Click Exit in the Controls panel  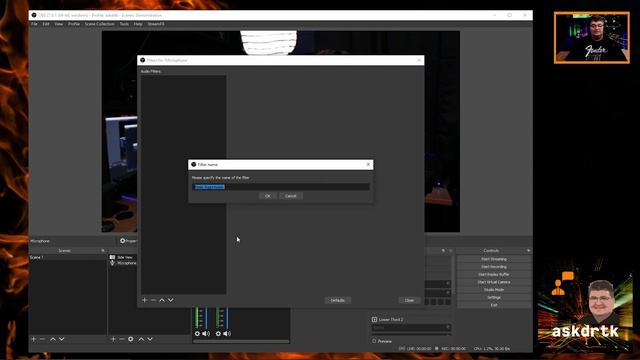pyautogui.click(x=494, y=305)
